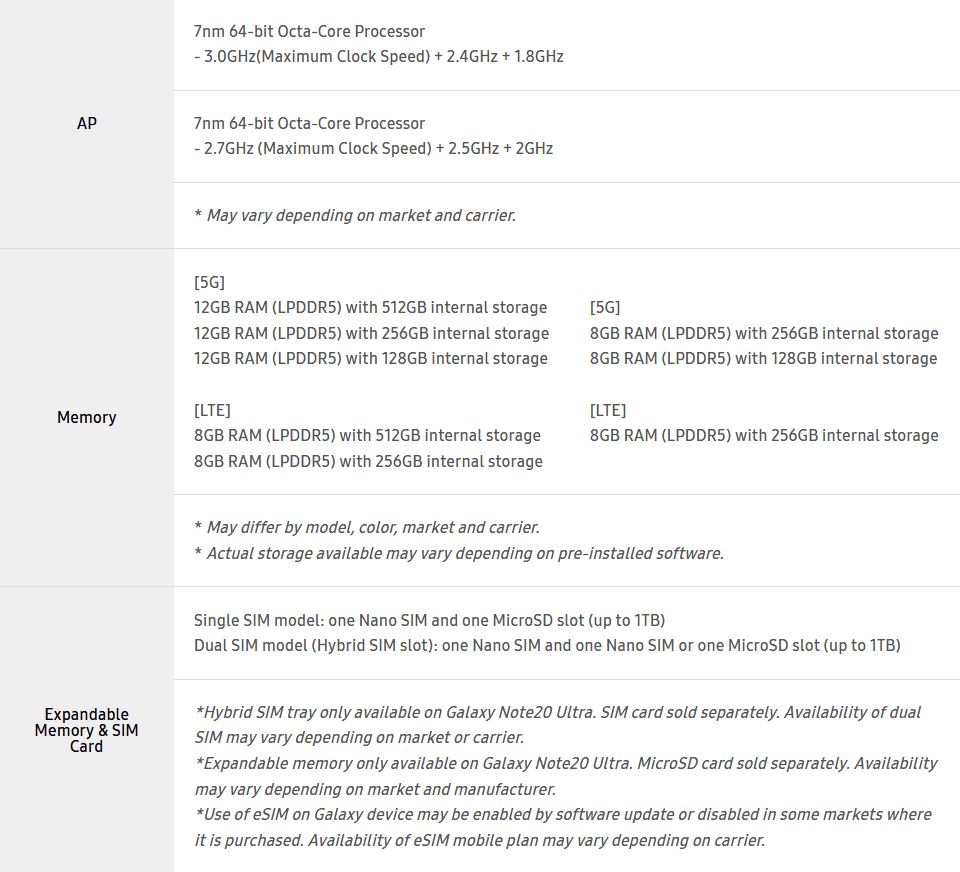Screen dimensions: 960x872
Task: Click the Expandable Memory & SIM Card header
Action: [x=87, y=730]
